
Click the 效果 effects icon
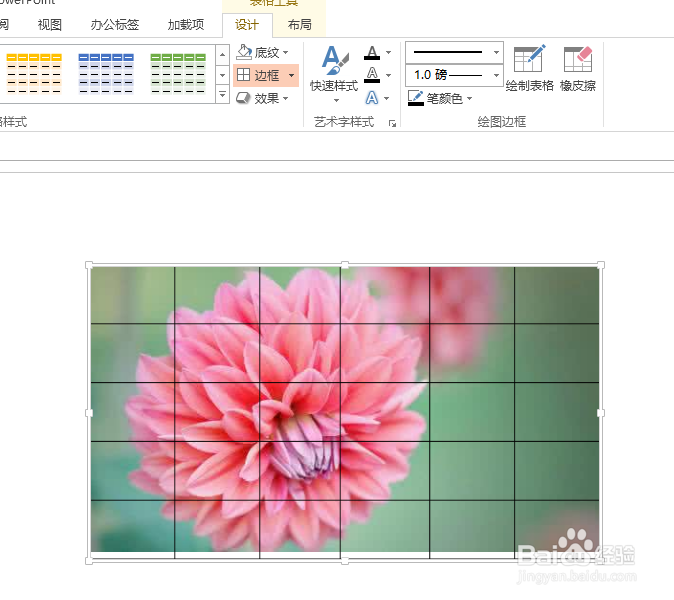(243, 98)
